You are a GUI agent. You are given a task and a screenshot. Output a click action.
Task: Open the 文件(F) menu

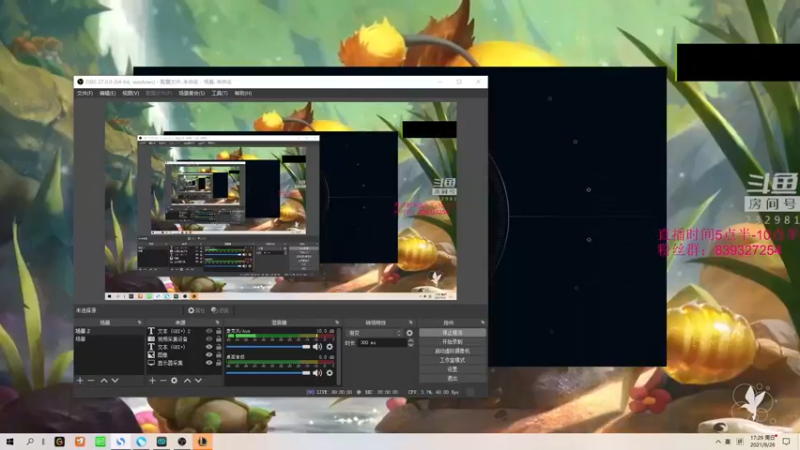click(85, 93)
